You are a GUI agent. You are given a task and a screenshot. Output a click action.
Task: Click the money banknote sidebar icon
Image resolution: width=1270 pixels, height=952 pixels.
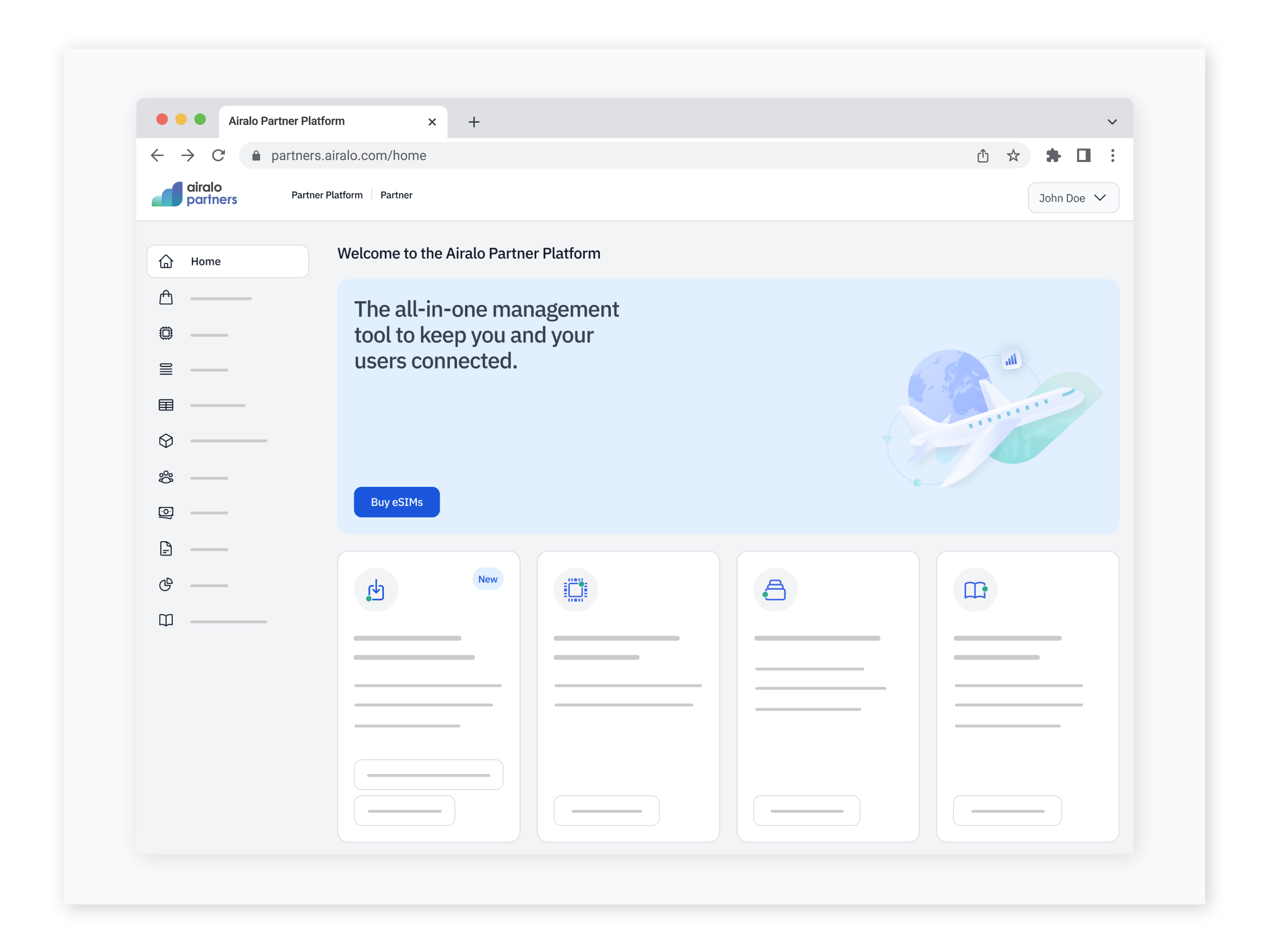click(166, 512)
